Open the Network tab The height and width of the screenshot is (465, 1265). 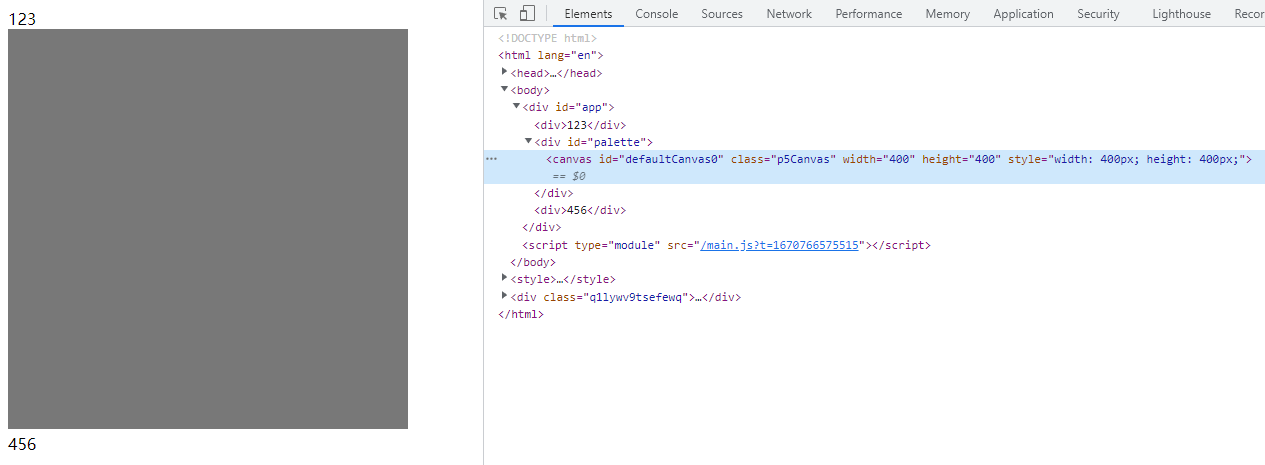[789, 13]
